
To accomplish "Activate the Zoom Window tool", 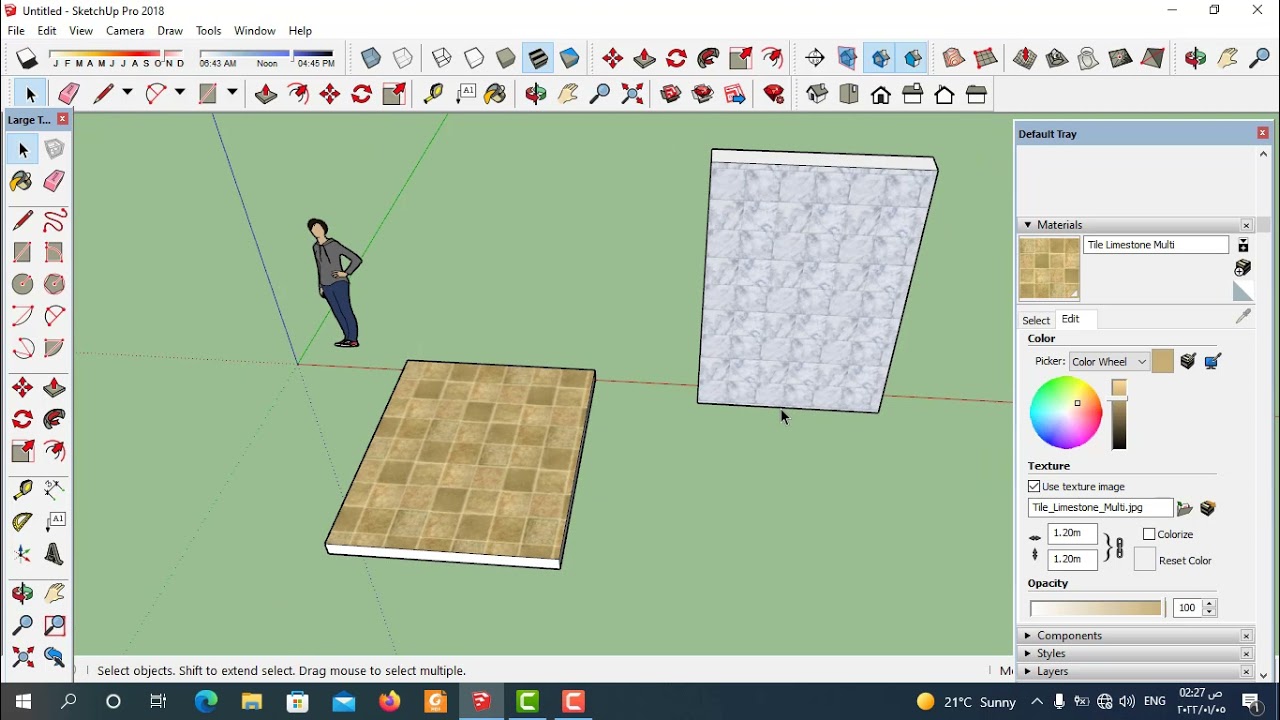I will pos(54,625).
